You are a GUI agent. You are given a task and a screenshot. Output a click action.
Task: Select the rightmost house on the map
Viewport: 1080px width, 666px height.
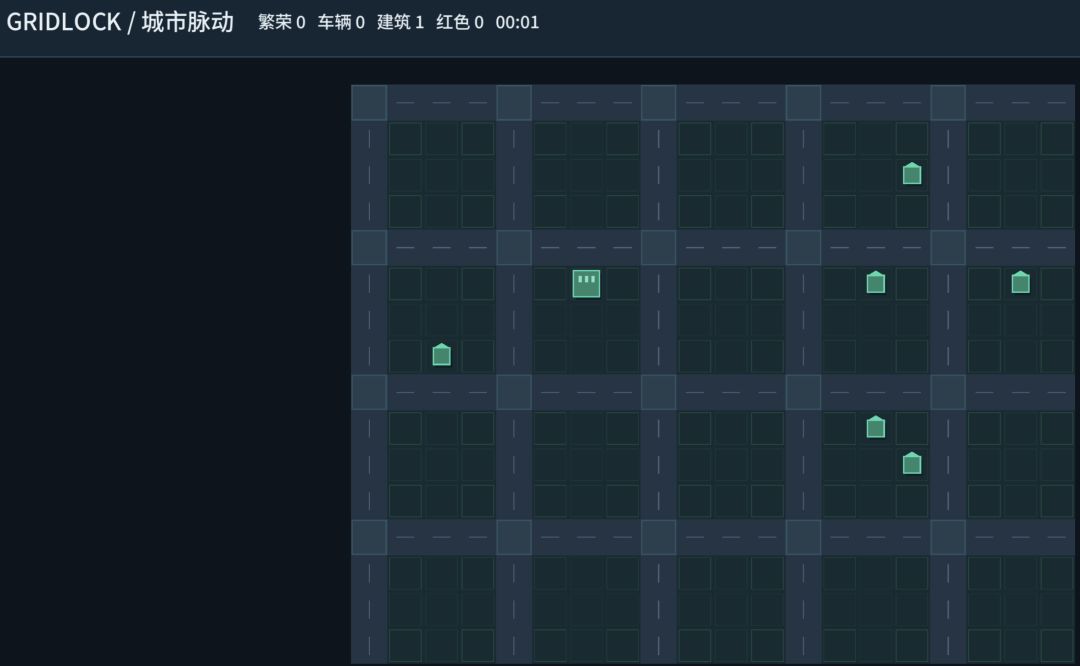1021,282
